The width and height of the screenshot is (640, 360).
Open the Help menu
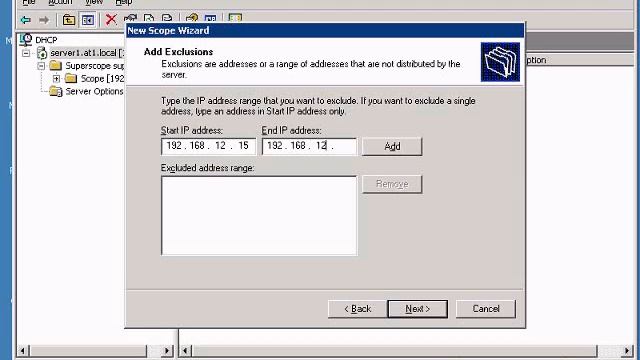(x=124, y=2)
